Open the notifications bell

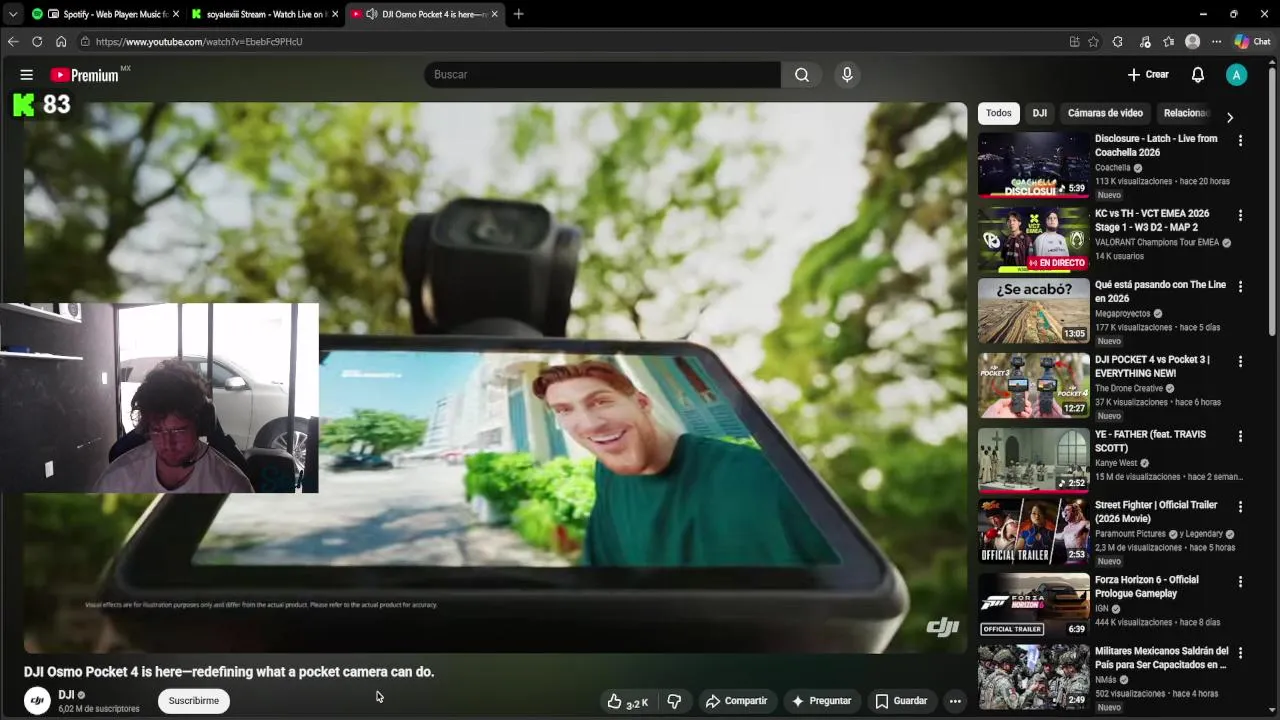point(1198,75)
